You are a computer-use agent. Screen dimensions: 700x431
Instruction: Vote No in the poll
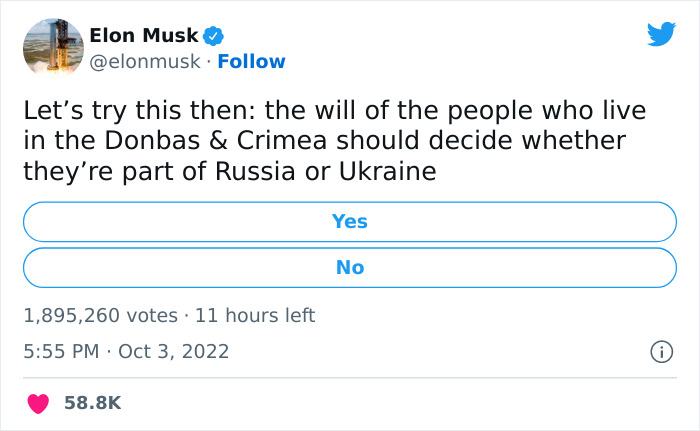(x=350, y=267)
